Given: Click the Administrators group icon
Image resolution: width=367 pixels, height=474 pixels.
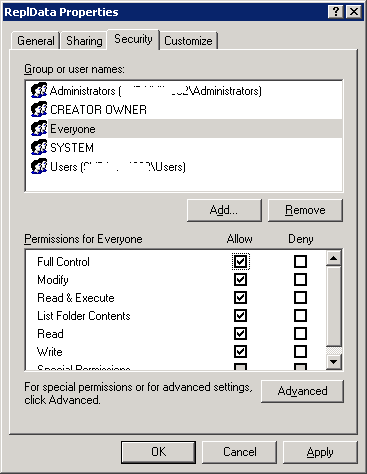Looking at the screenshot, I should 39,91.
